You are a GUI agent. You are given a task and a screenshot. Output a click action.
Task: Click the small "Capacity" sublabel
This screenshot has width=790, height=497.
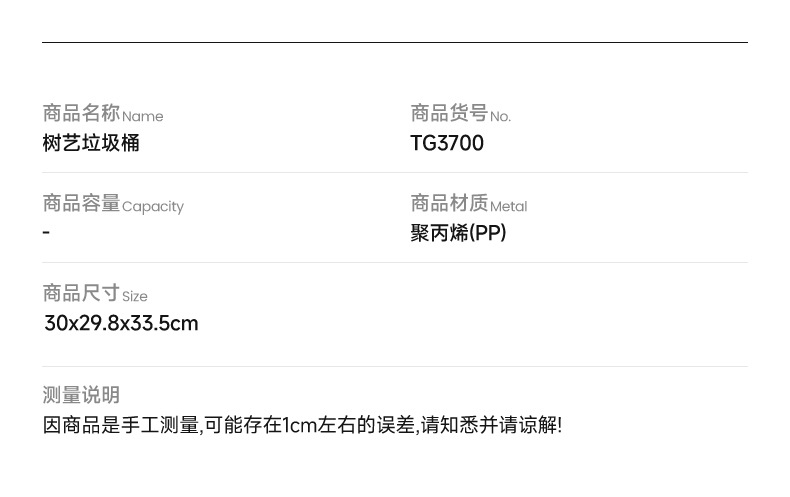pos(153,207)
